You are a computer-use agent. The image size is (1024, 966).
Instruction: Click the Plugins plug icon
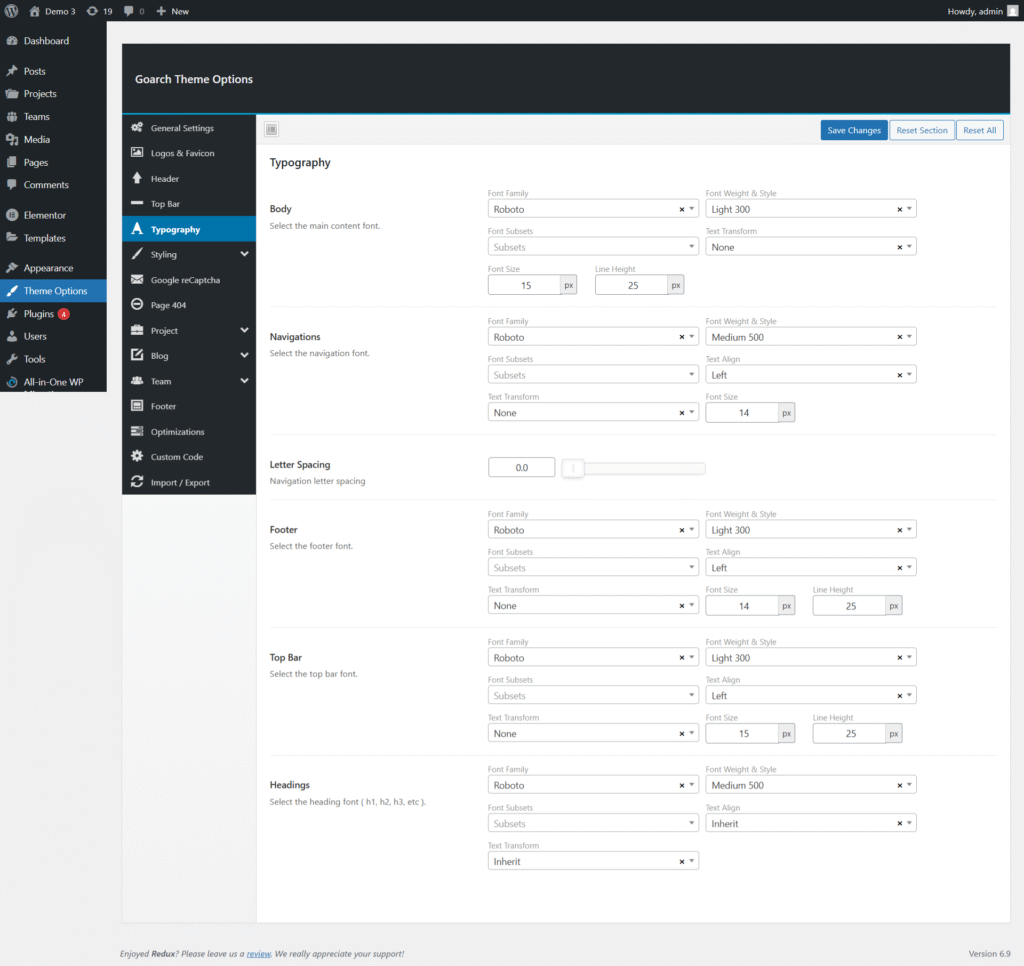(12, 314)
